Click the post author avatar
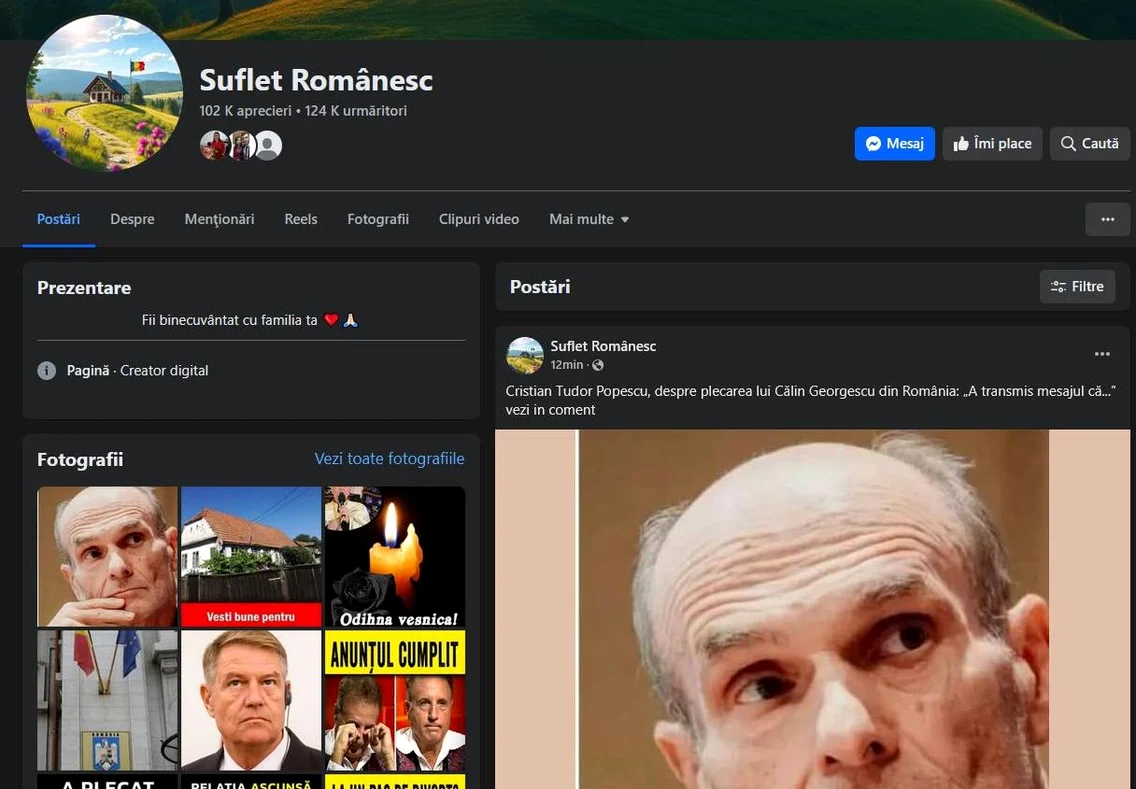 525,355
